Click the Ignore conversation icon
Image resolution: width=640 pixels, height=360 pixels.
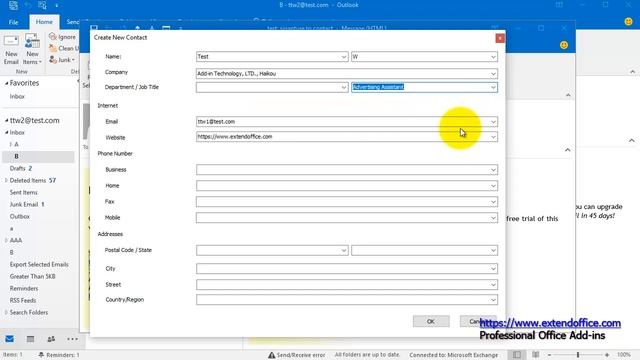53,37
